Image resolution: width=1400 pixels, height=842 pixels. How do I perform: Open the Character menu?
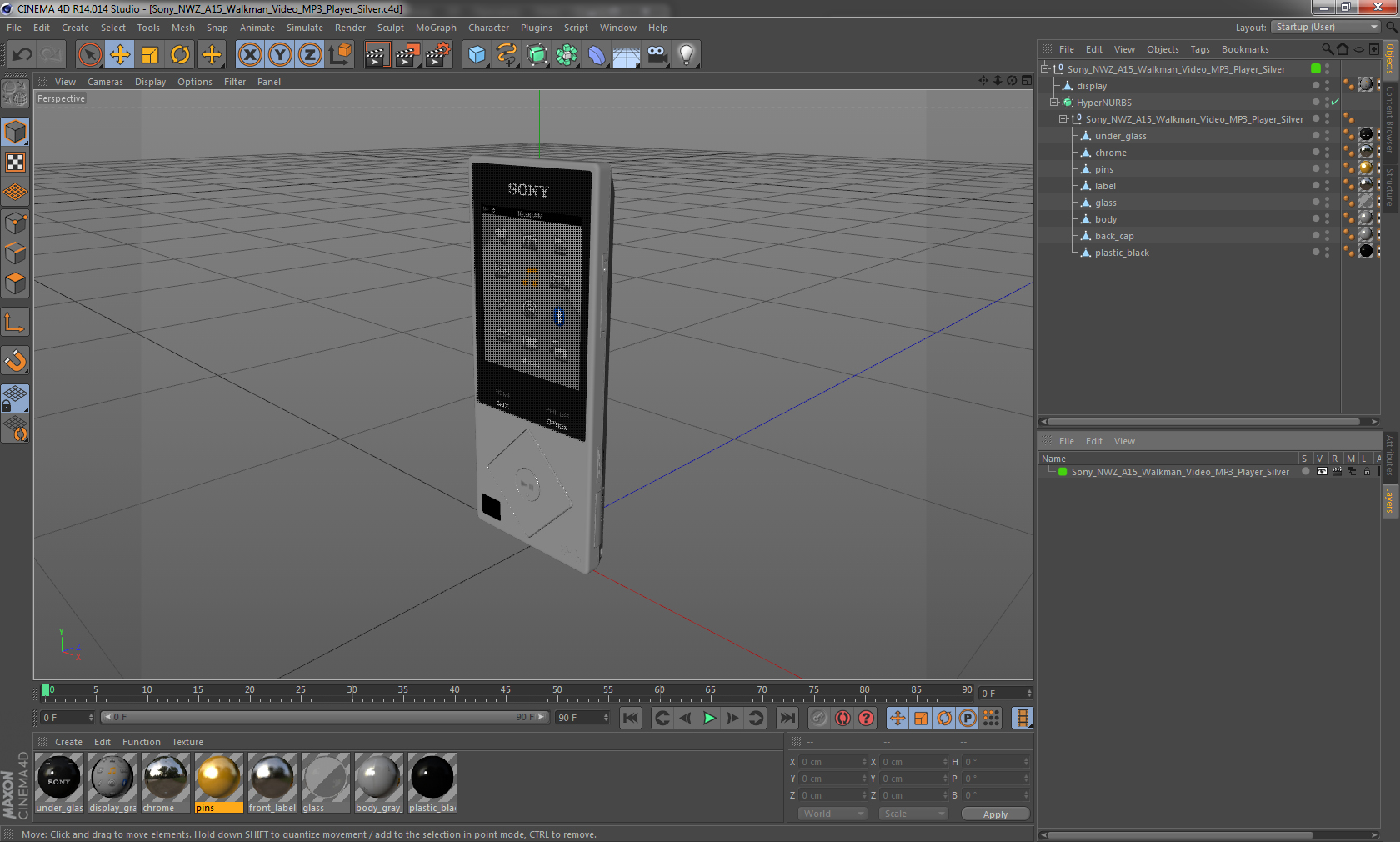pyautogui.click(x=488, y=28)
